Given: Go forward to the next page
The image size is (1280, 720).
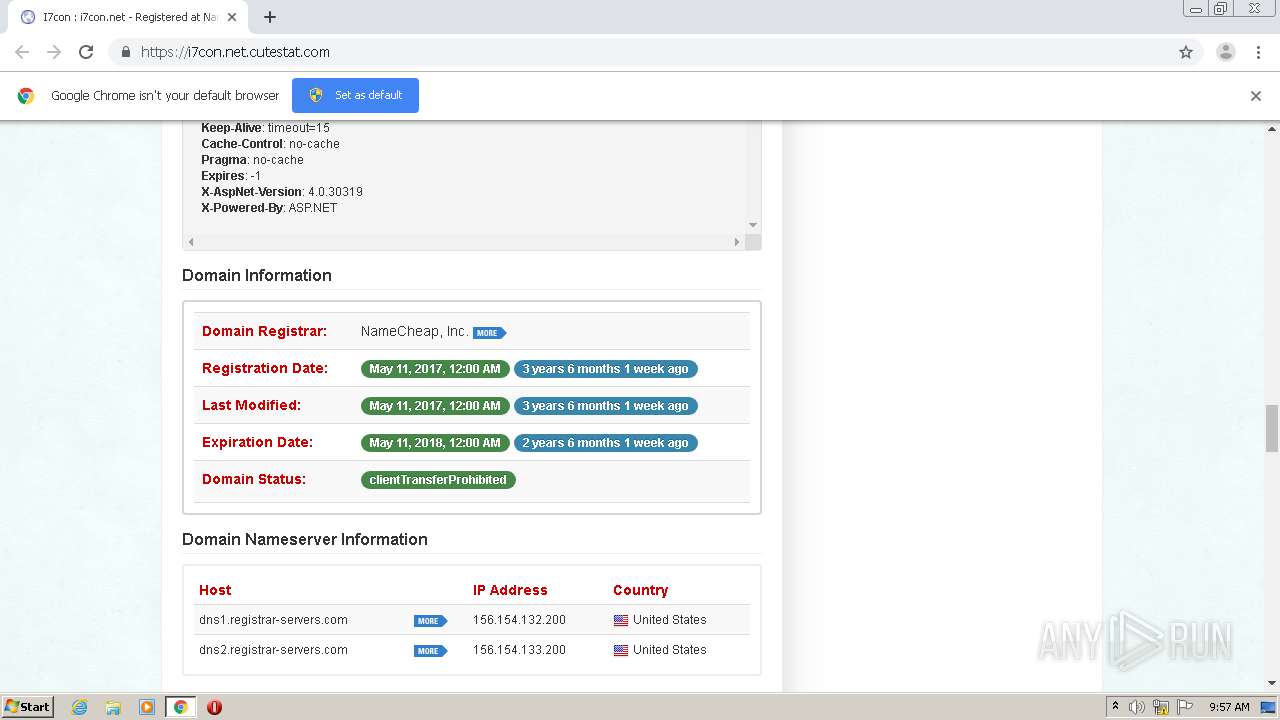Looking at the screenshot, I should click(54, 52).
